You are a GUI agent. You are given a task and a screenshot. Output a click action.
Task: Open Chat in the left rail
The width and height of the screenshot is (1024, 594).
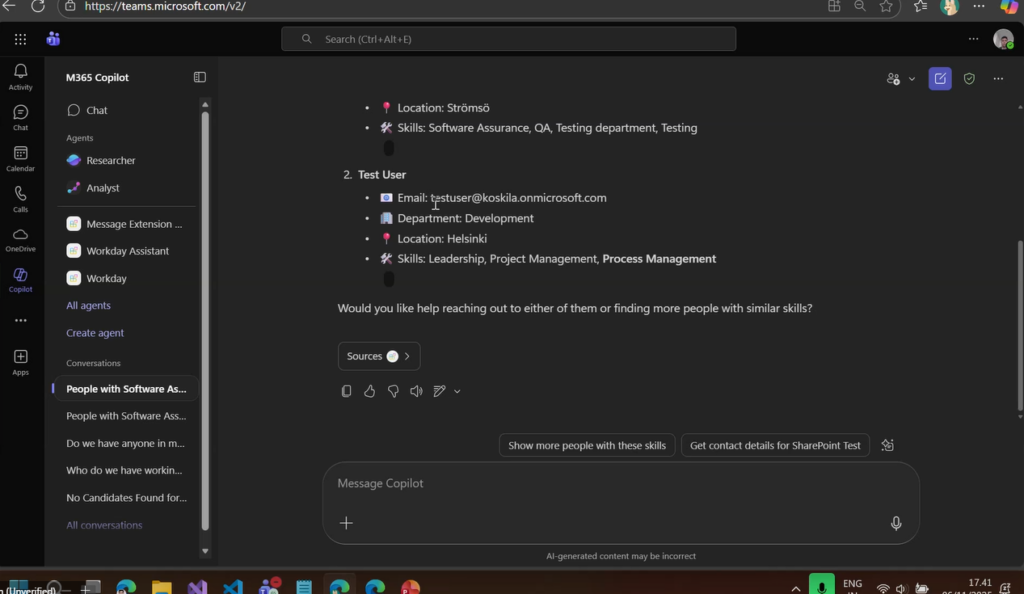[20, 117]
